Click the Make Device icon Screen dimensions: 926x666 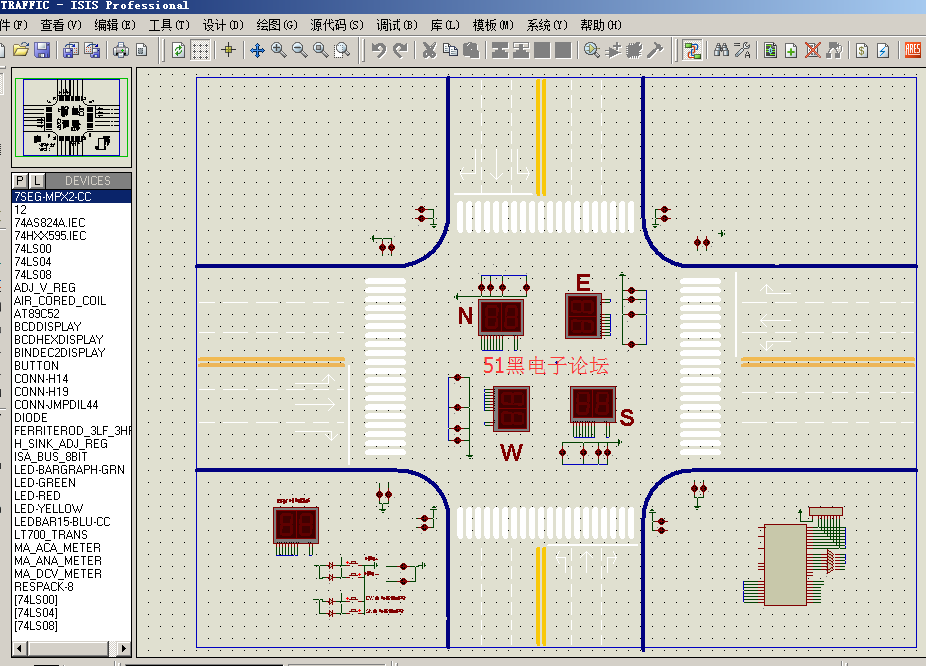[613, 50]
